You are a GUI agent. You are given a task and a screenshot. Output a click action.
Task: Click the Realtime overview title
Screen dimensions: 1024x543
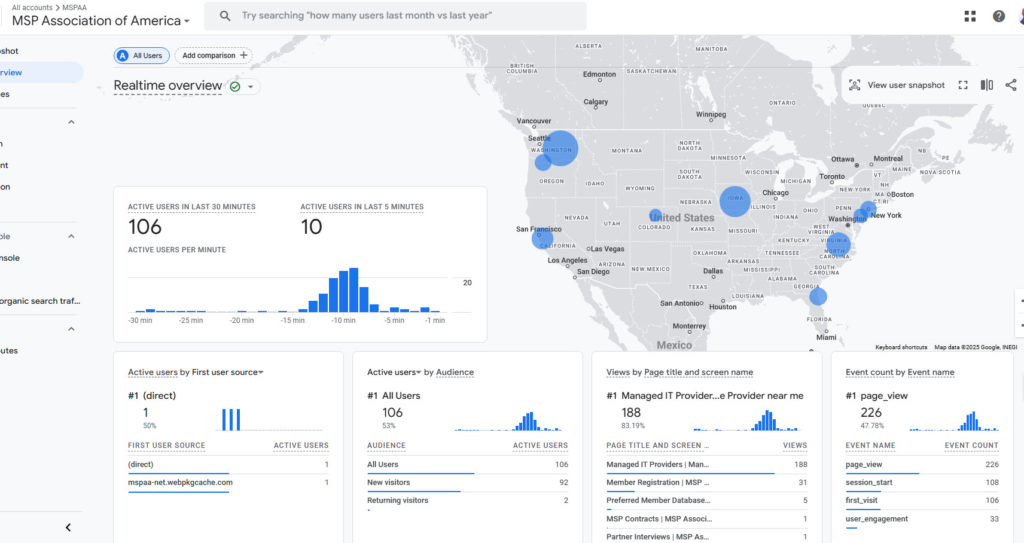[168, 86]
